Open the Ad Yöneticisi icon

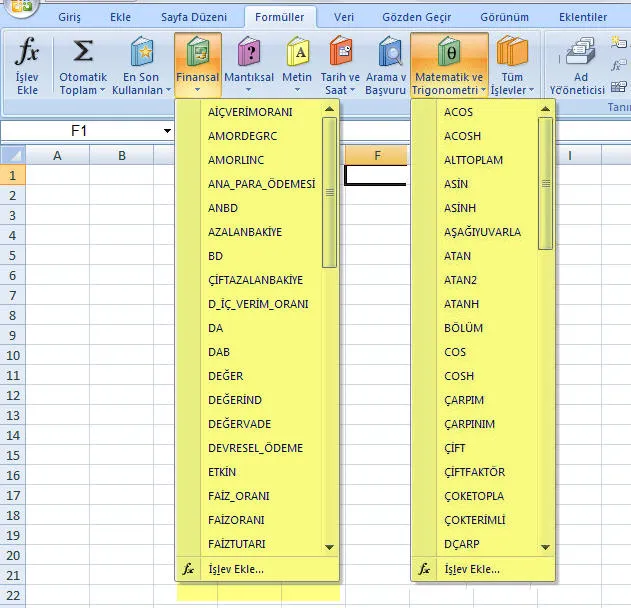[x=581, y=52]
